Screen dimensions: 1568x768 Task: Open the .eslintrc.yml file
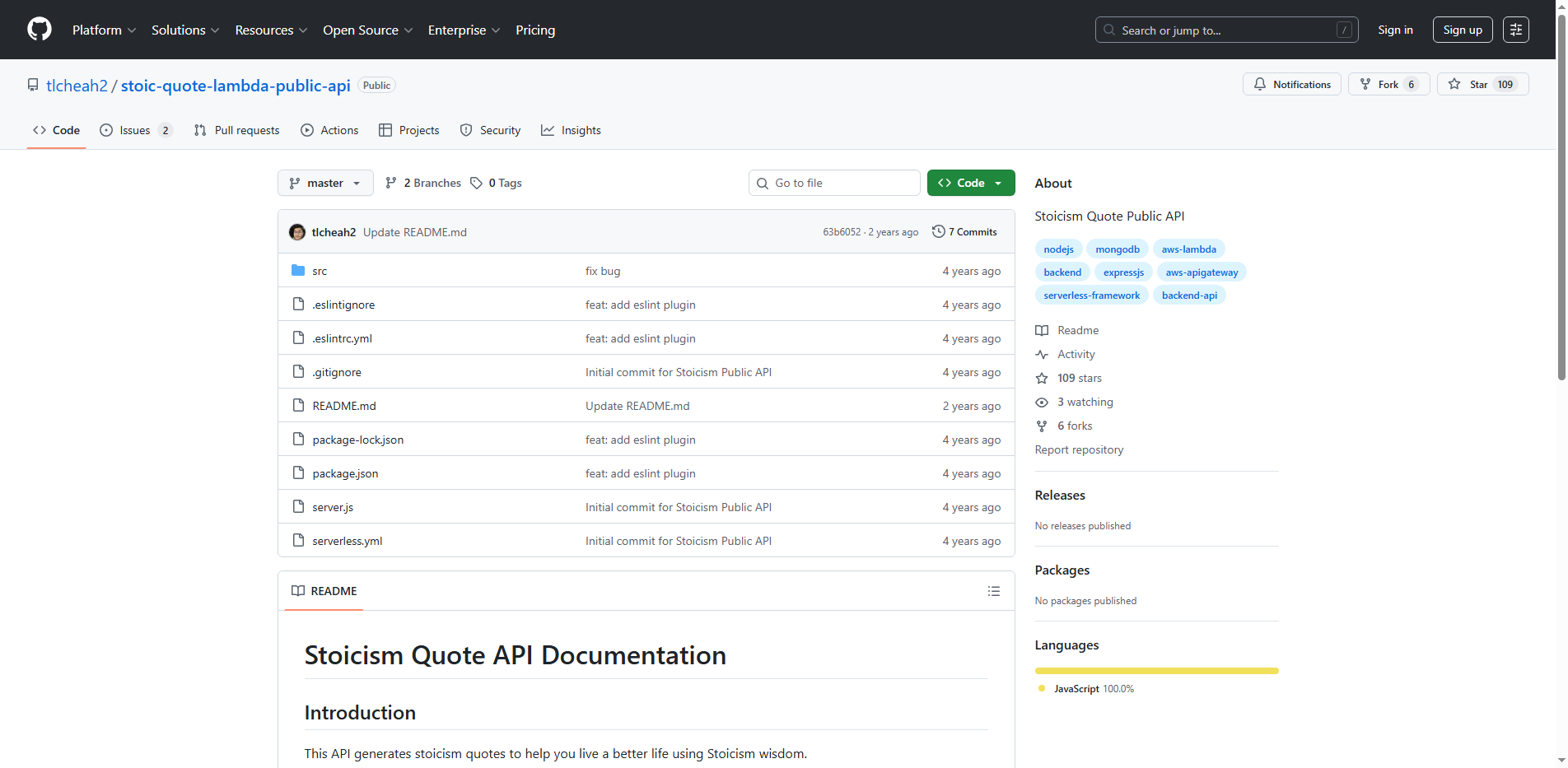point(342,338)
